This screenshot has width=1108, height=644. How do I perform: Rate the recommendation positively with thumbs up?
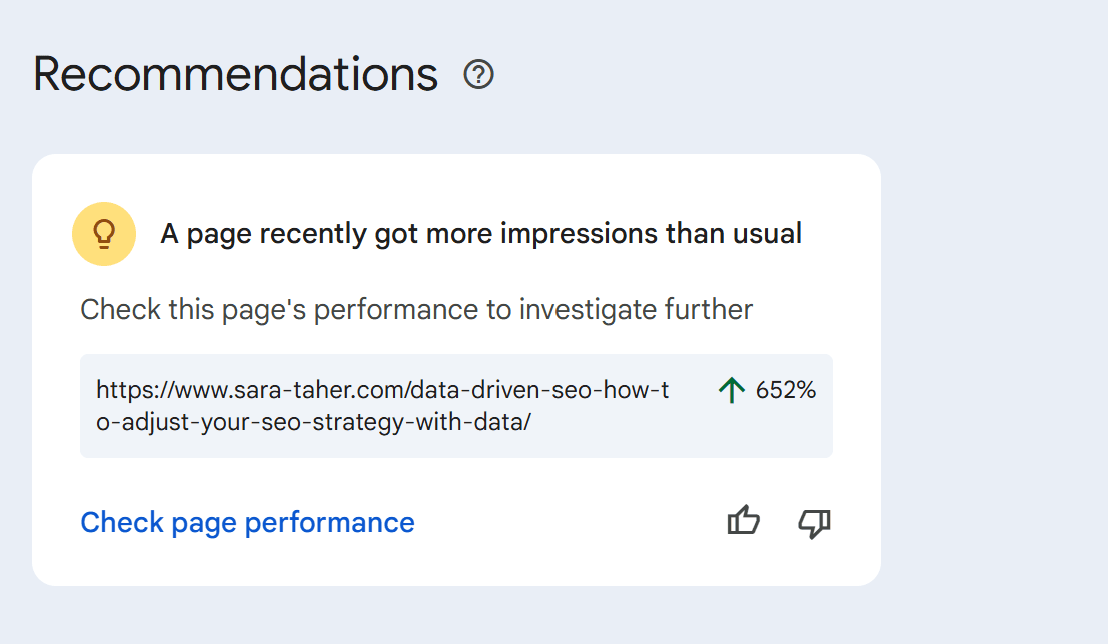744,521
